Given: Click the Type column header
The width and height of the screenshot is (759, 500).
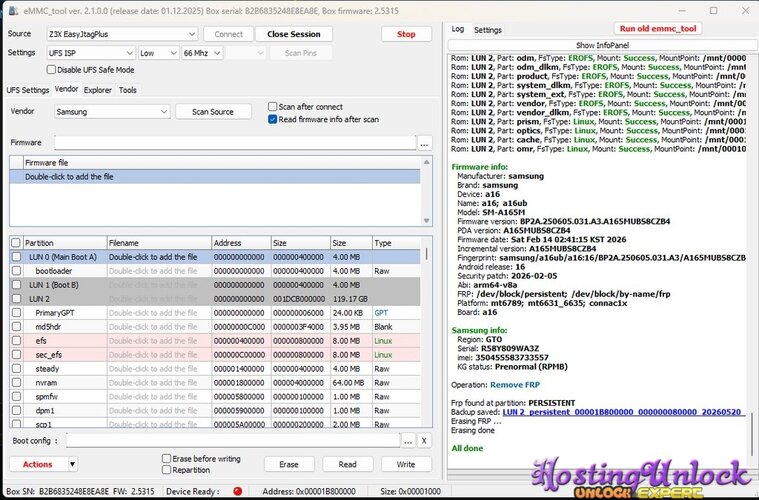Looking at the screenshot, I should tap(396, 243).
